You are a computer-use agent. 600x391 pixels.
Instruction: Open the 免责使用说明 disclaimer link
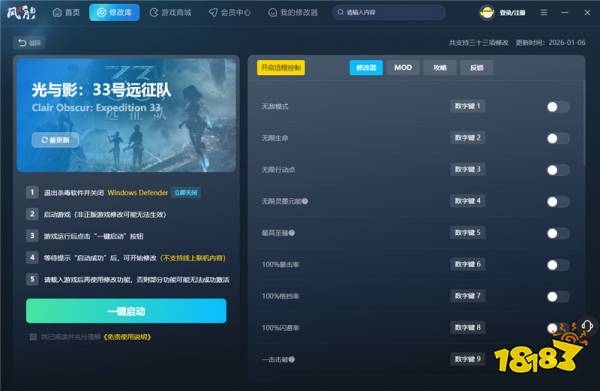(127, 337)
